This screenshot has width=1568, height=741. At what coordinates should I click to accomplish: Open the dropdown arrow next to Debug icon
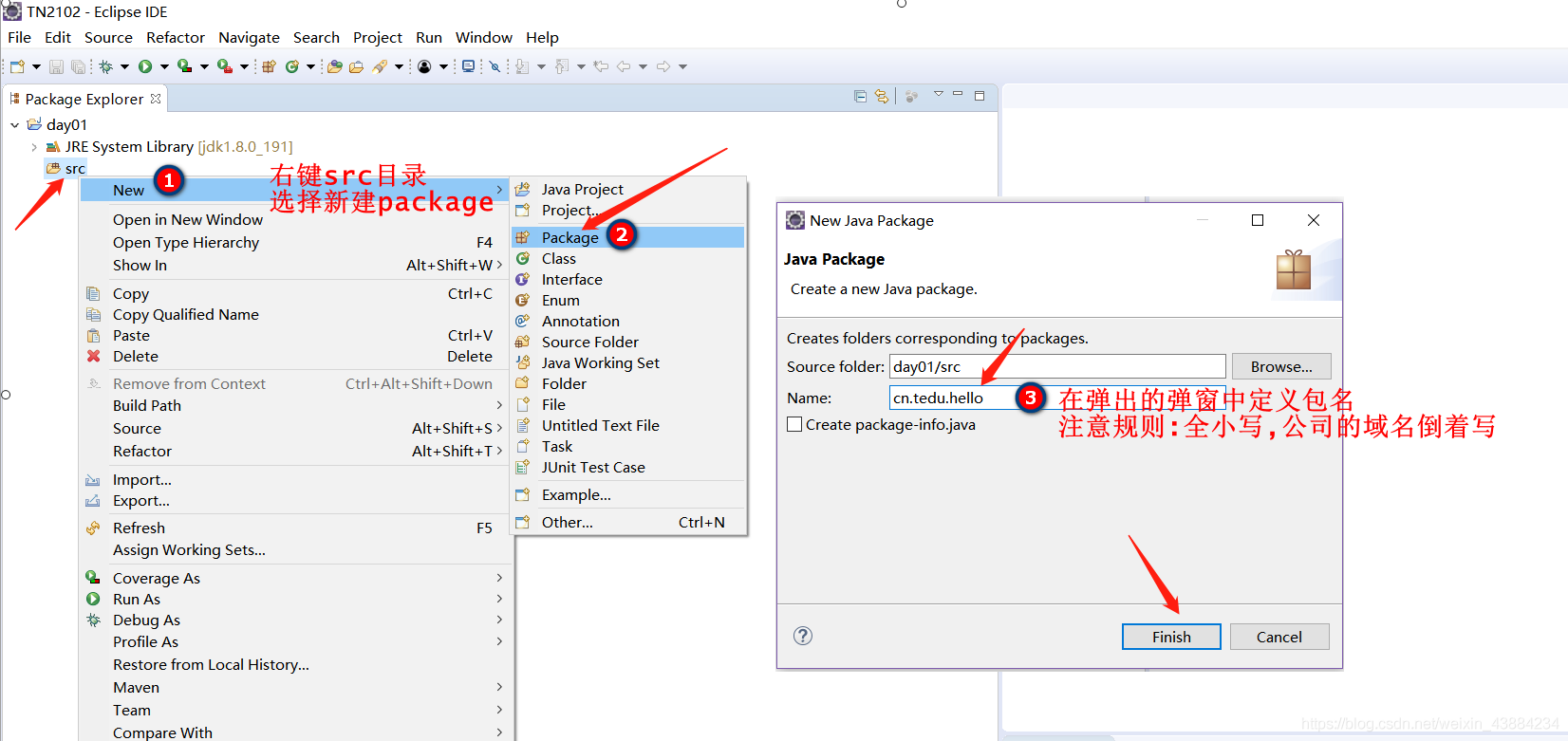(124, 66)
